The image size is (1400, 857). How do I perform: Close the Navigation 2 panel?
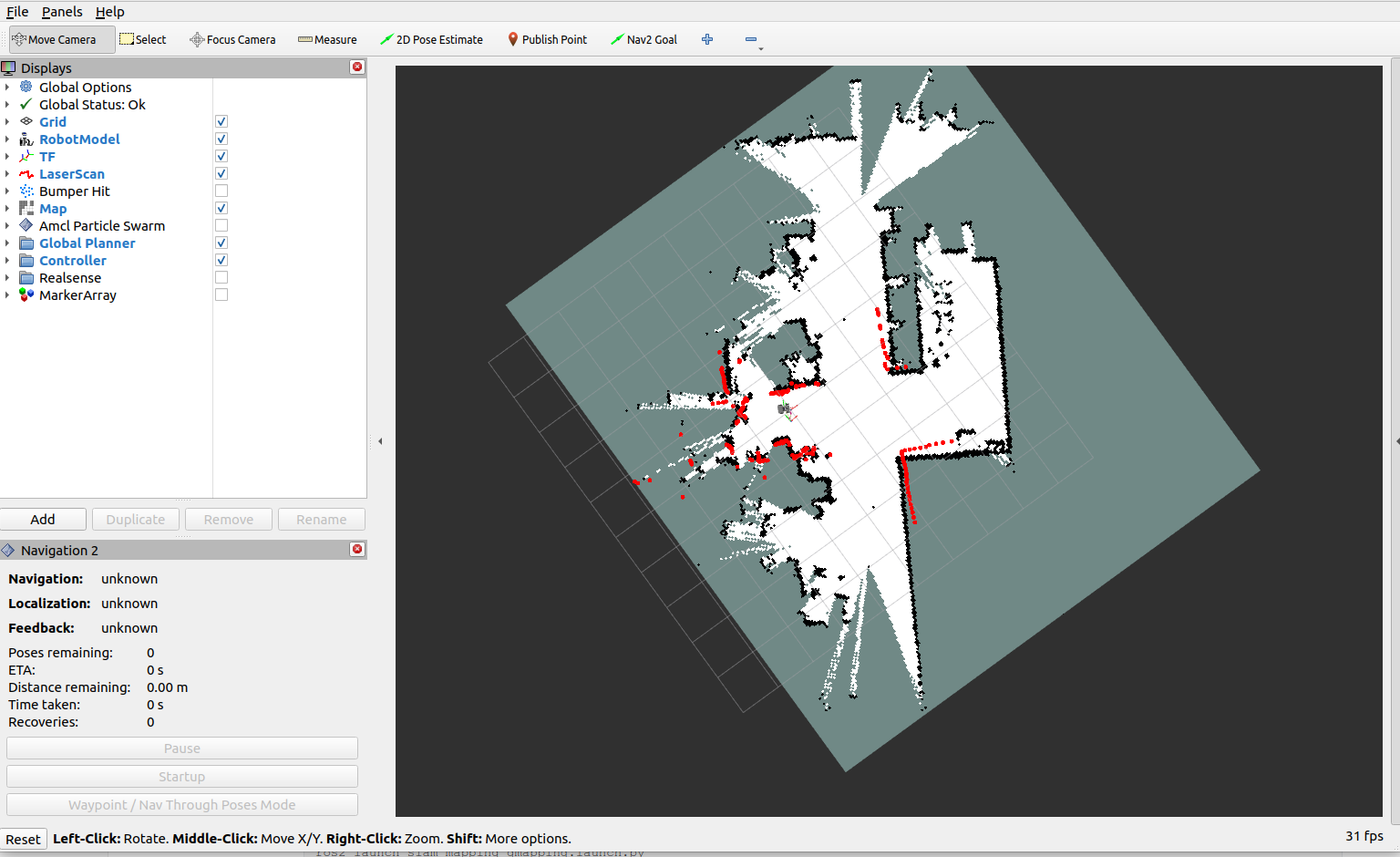point(357,549)
